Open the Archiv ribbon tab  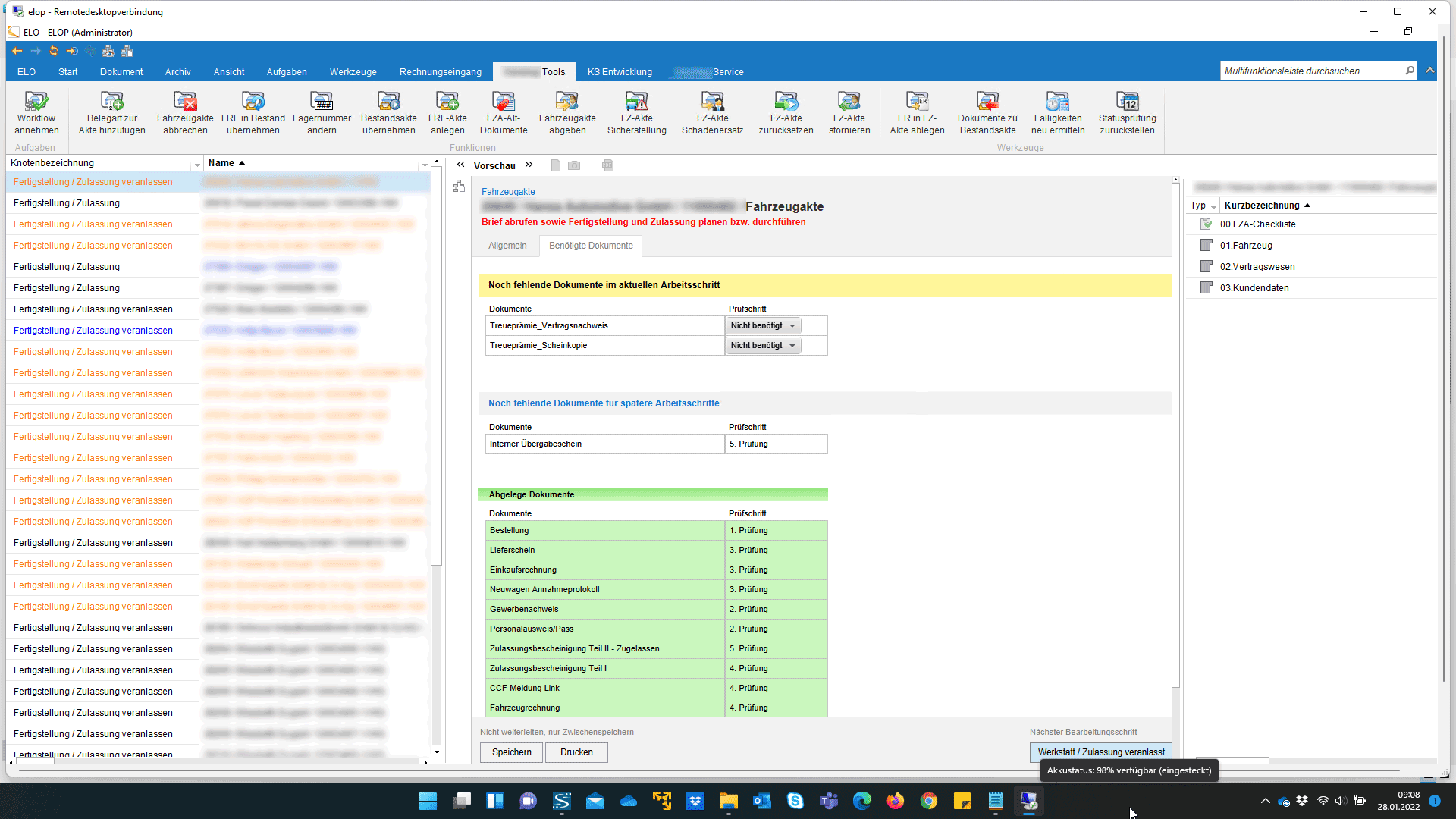(x=178, y=72)
